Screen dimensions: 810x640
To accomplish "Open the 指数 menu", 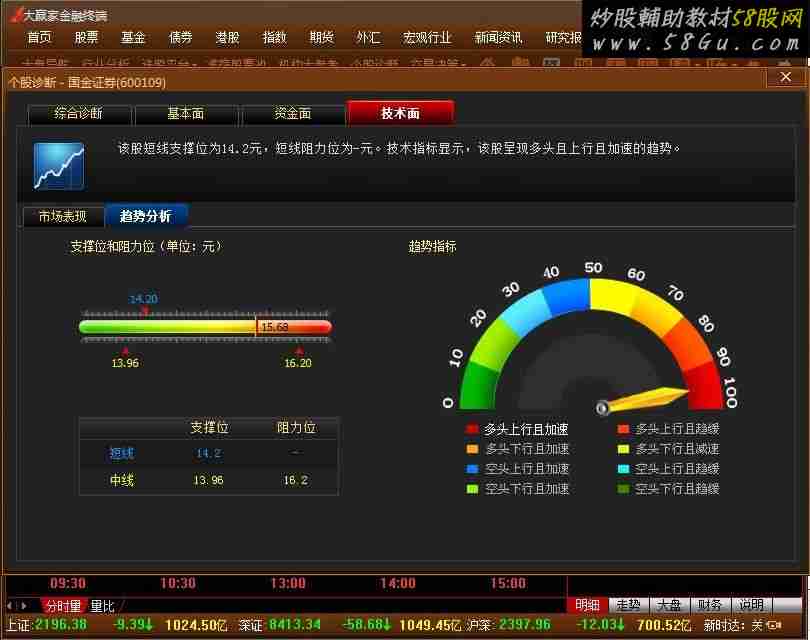I will [274, 37].
